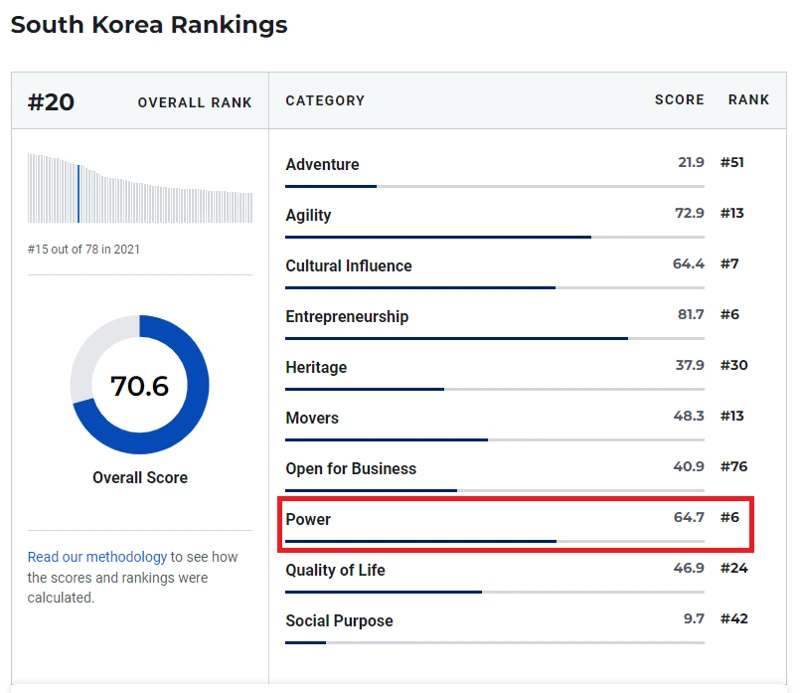
Task: Select the Agility category label
Action: [308, 215]
